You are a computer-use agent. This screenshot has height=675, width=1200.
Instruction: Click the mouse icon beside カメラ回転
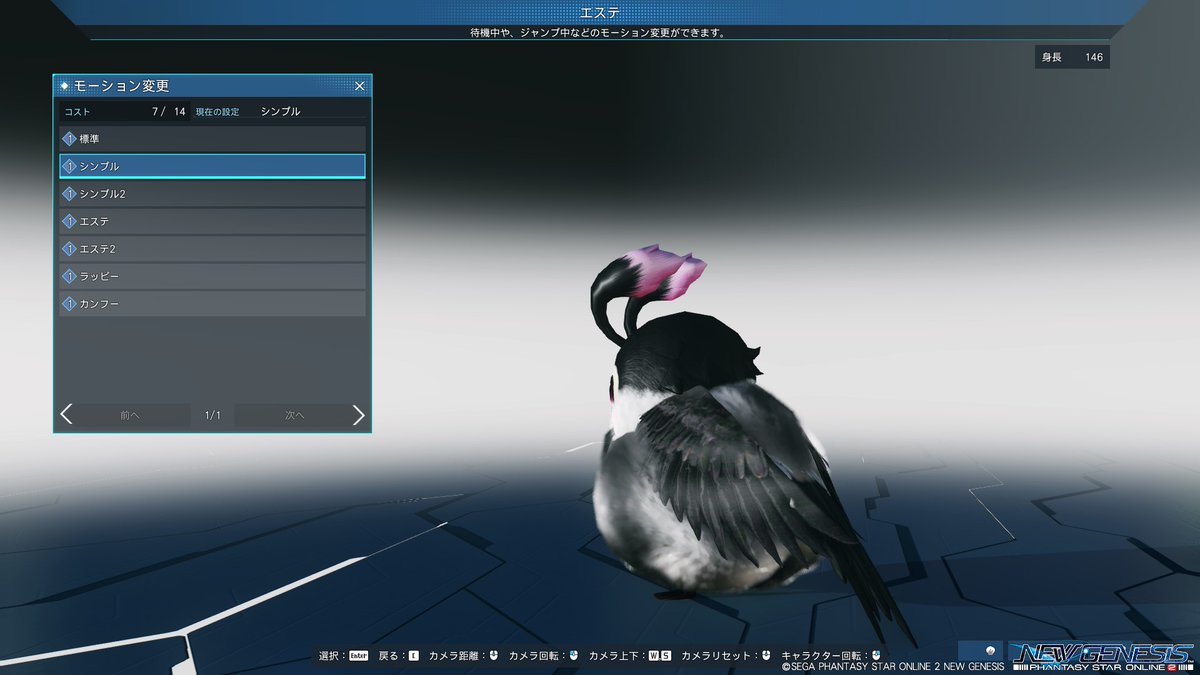574,656
